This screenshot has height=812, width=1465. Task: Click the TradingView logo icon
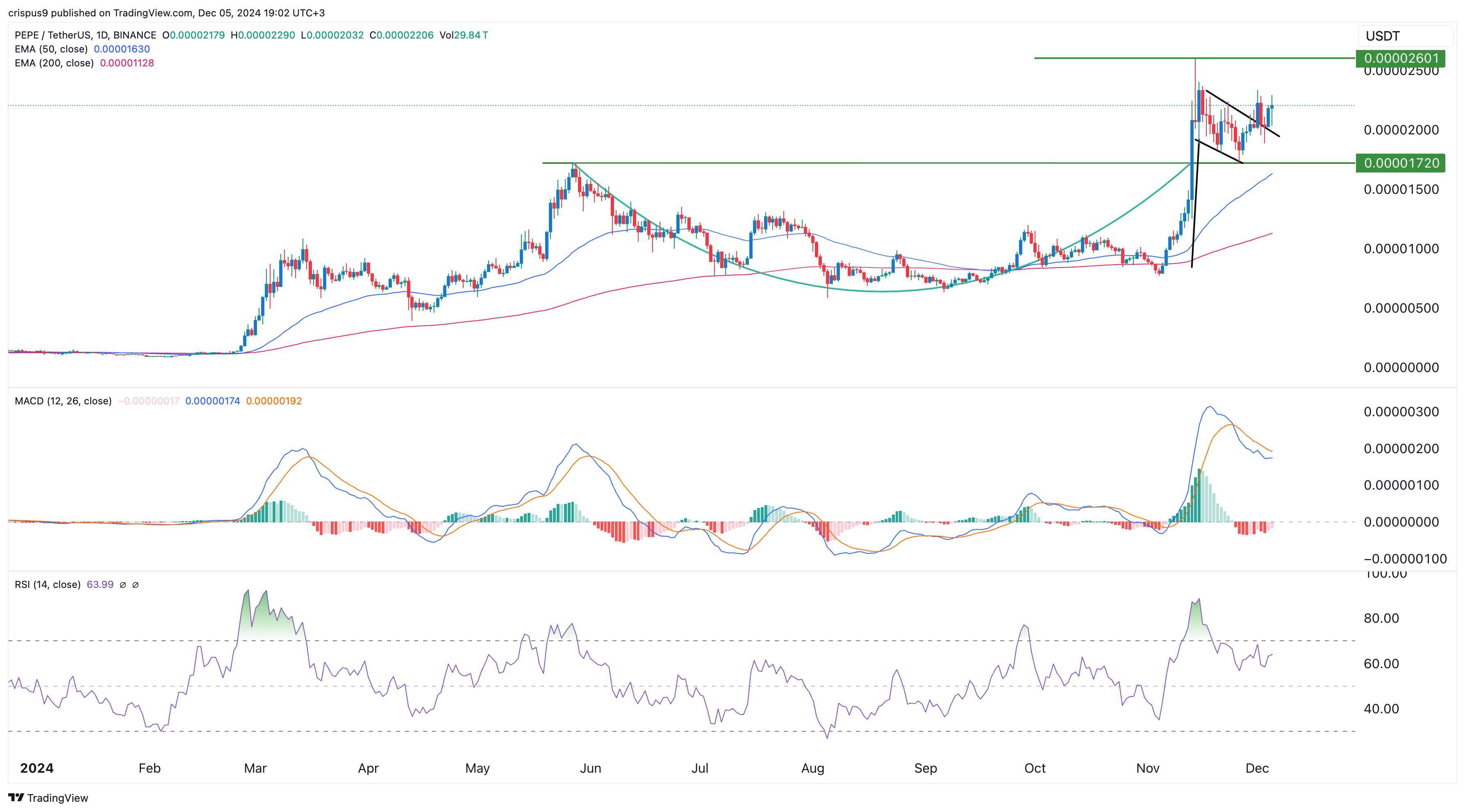pos(16,797)
